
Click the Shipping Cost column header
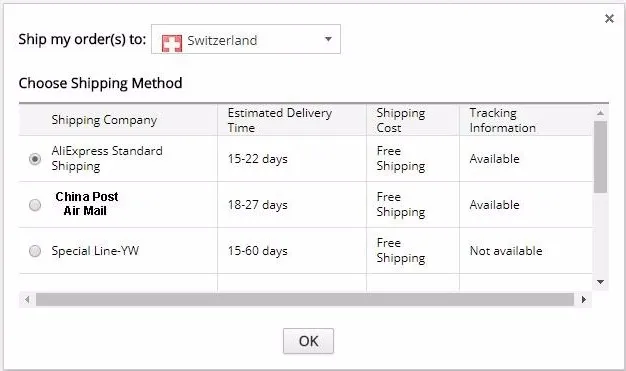(400, 120)
